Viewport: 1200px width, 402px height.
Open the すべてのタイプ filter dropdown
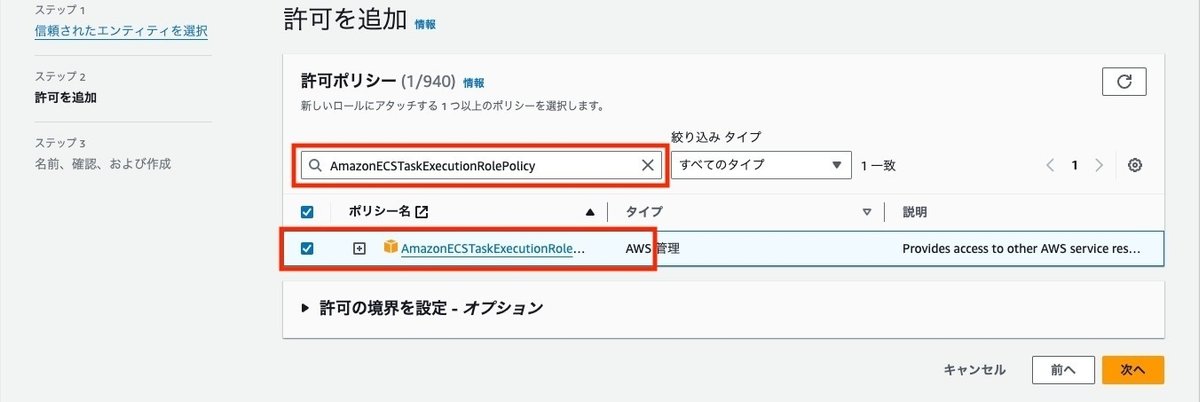[760, 166]
